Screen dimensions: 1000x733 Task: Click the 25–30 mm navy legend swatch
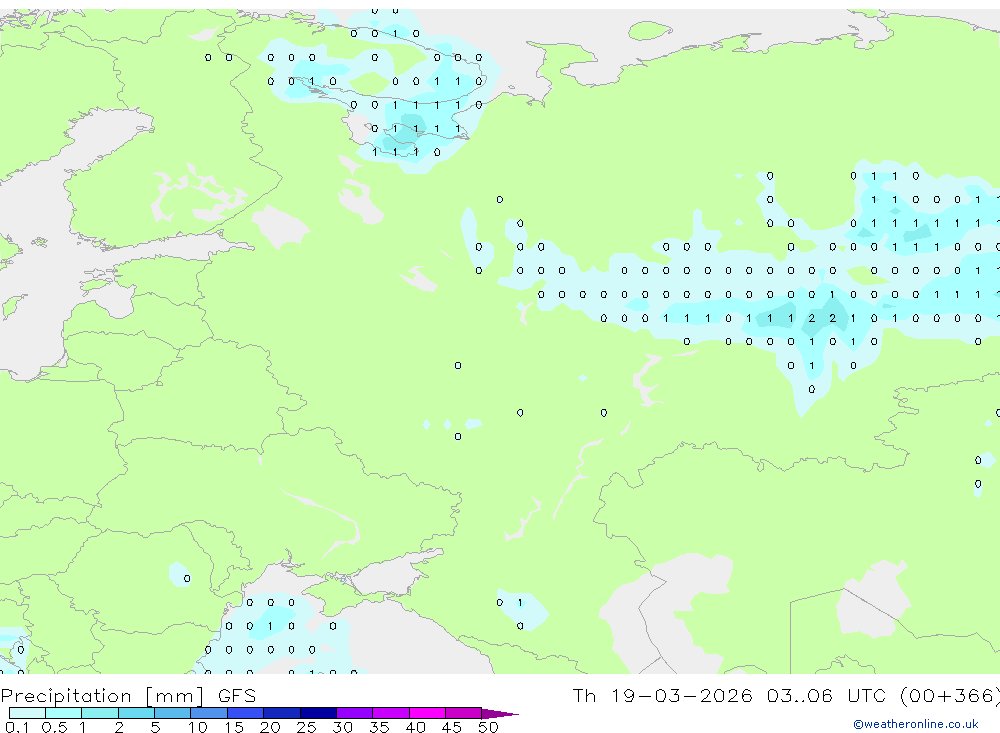point(318,713)
